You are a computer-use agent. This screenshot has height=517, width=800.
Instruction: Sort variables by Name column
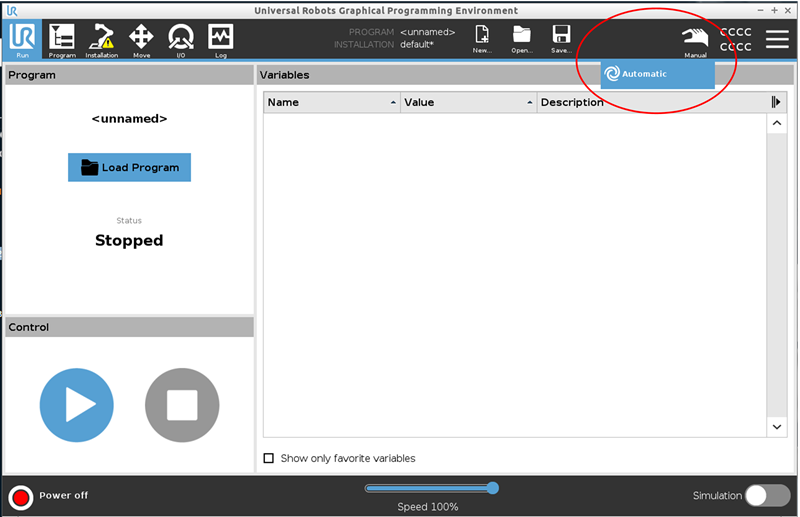click(332, 103)
